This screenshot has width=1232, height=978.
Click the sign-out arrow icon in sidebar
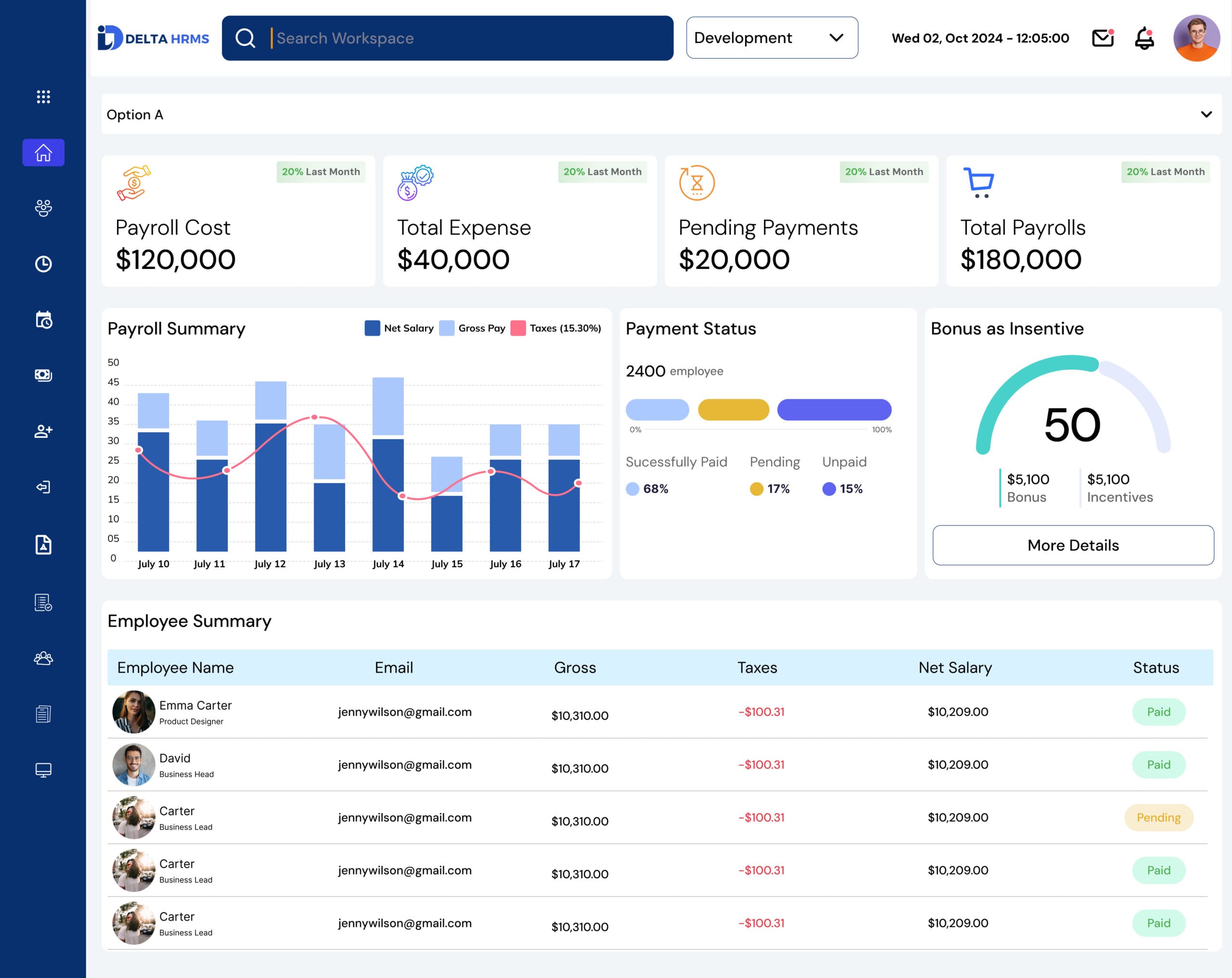[43, 487]
